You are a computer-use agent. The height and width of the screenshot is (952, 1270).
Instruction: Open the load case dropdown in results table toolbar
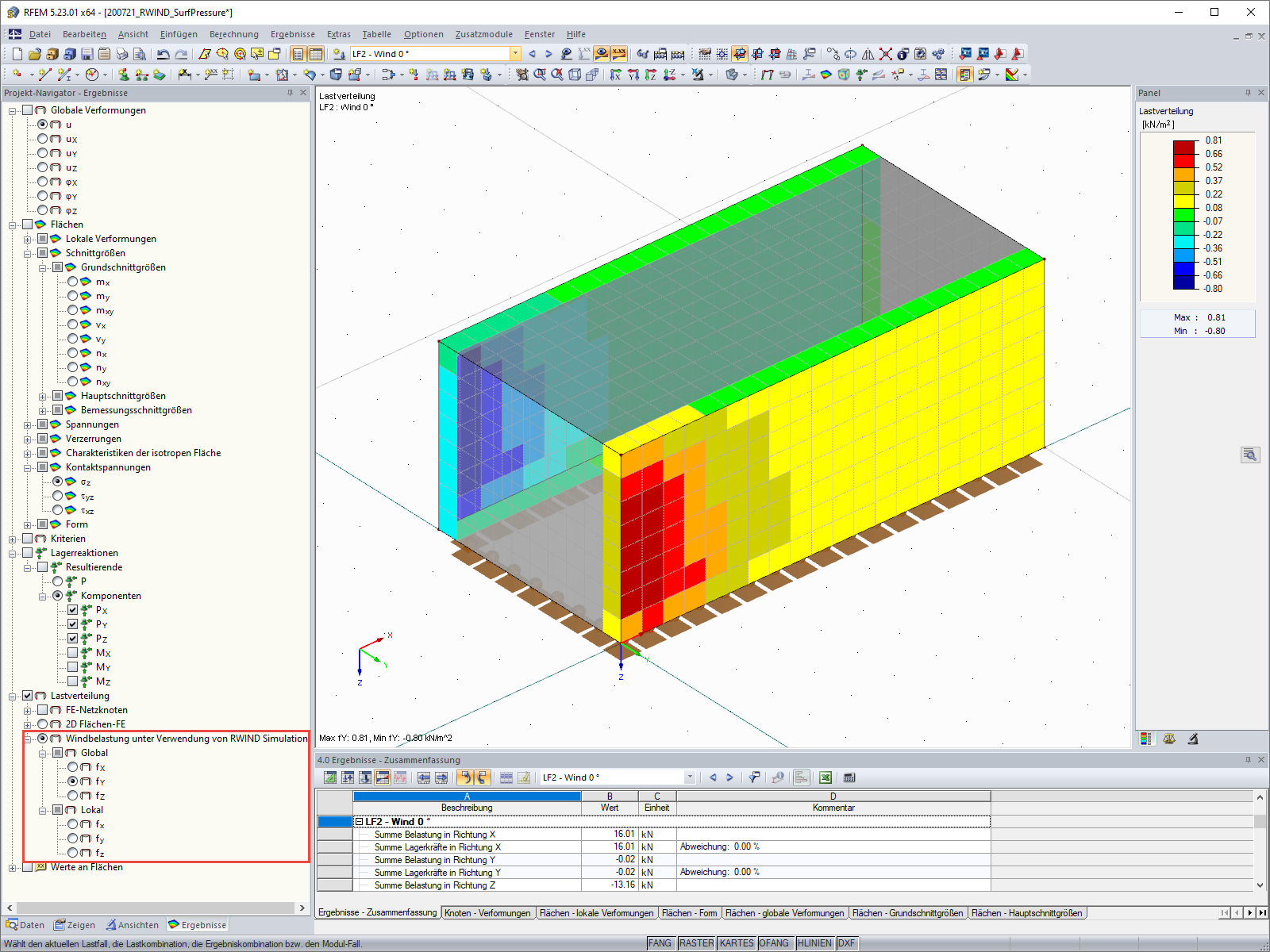[x=690, y=777]
